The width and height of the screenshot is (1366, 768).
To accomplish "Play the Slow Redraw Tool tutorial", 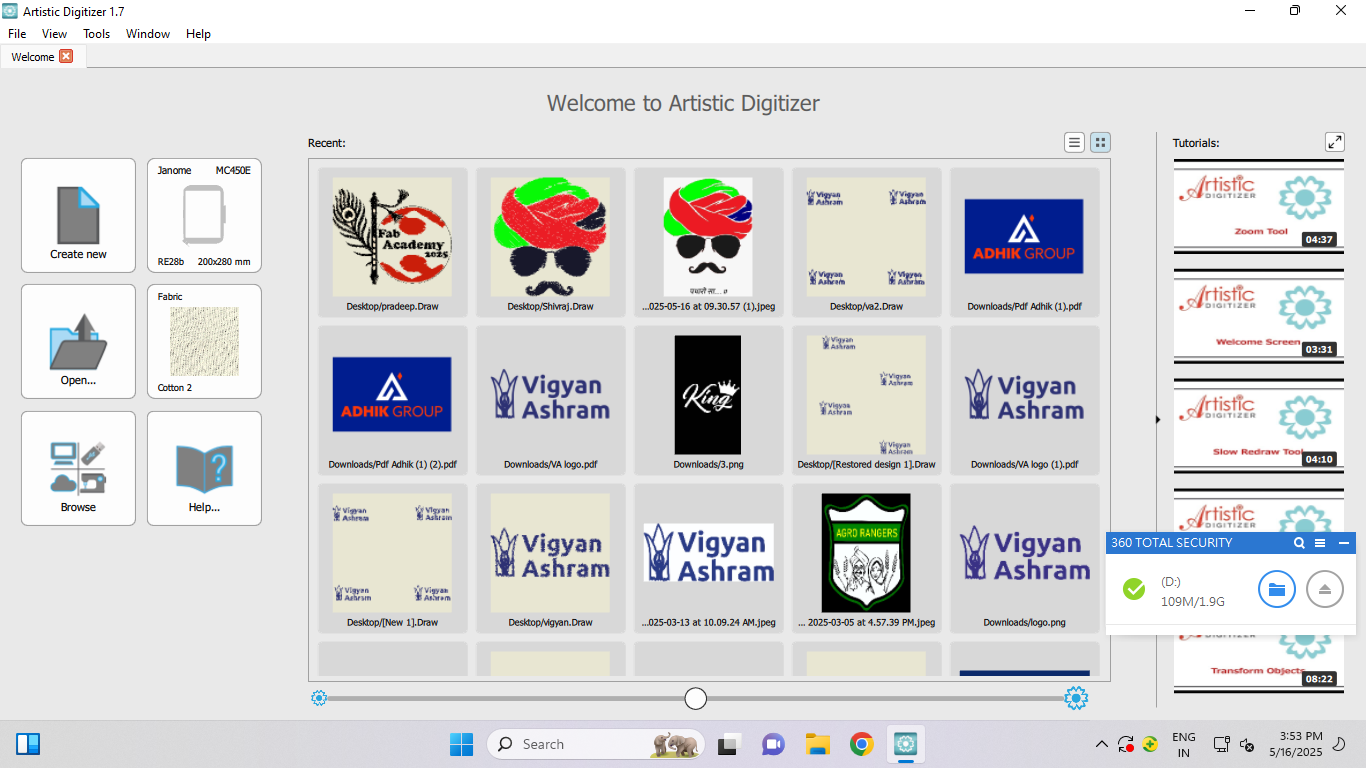I will (1258, 428).
